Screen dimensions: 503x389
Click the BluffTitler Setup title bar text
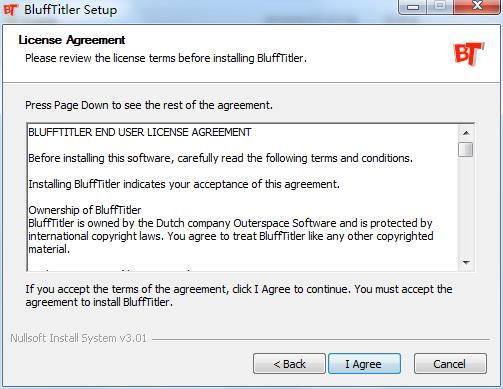click(x=71, y=10)
